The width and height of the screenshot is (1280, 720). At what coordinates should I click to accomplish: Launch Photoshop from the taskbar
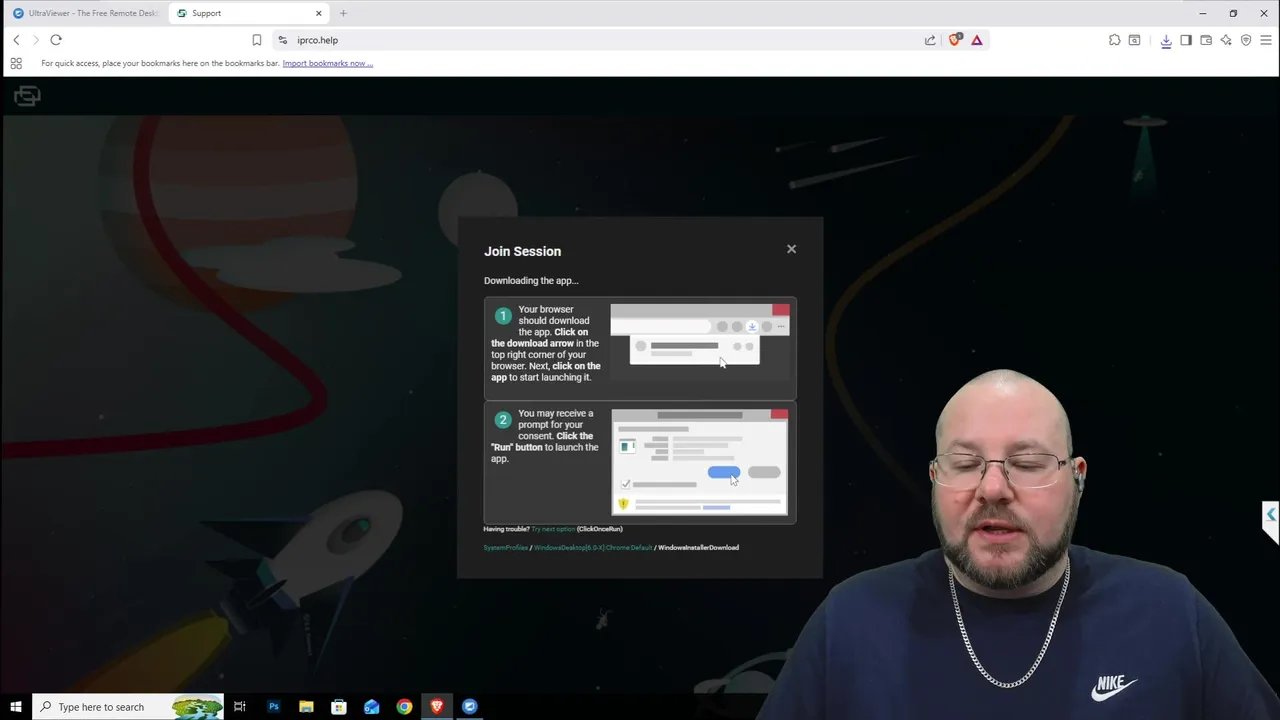(x=273, y=707)
